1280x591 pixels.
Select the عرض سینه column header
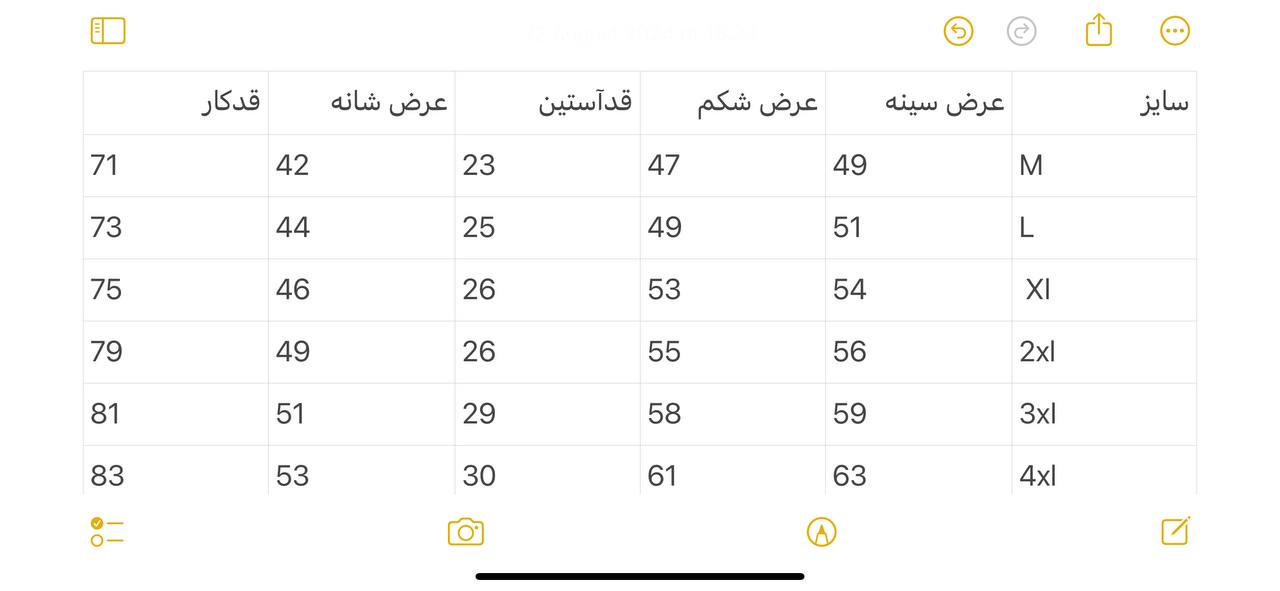click(x=919, y=103)
